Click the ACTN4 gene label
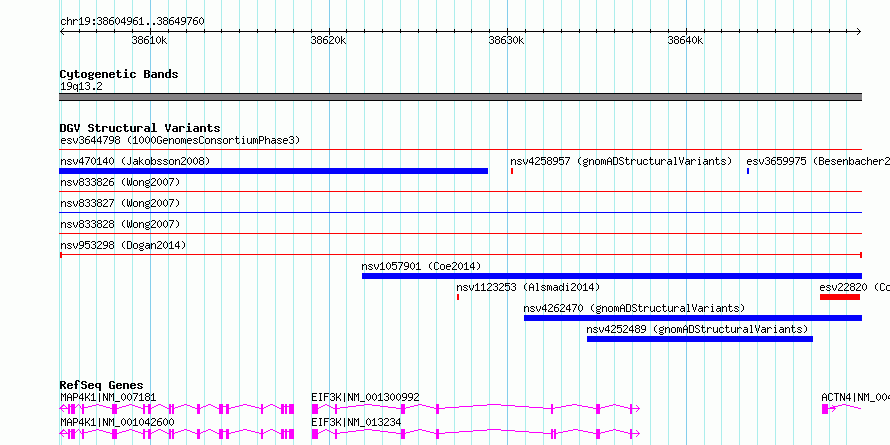The height and width of the screenshot is (445, 890). 855,397
